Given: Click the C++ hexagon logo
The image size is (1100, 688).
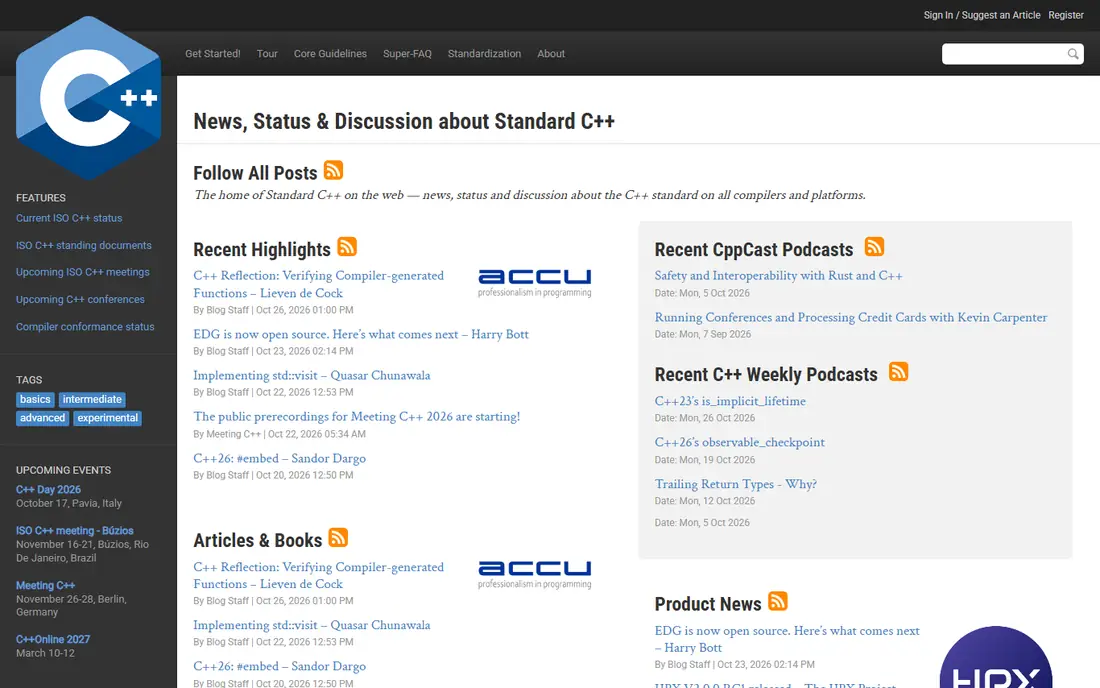Looking at the screenshot, I should [x=88, y=97].
